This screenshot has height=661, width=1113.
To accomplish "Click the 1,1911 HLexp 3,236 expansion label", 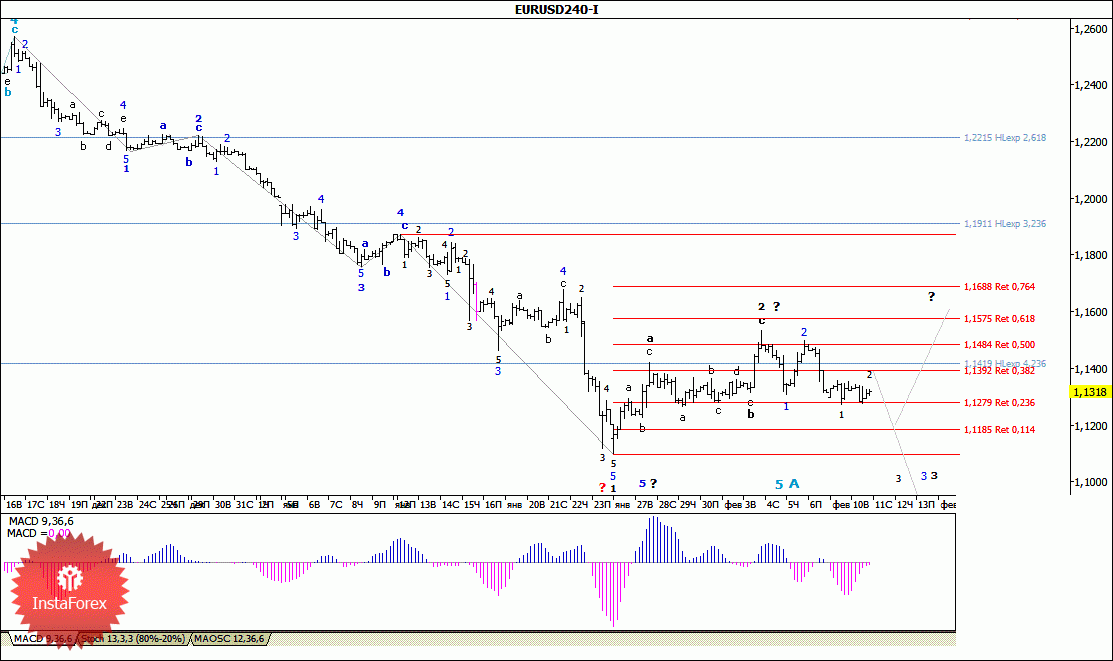I will pyautogui.click(x=1004, y=224).
